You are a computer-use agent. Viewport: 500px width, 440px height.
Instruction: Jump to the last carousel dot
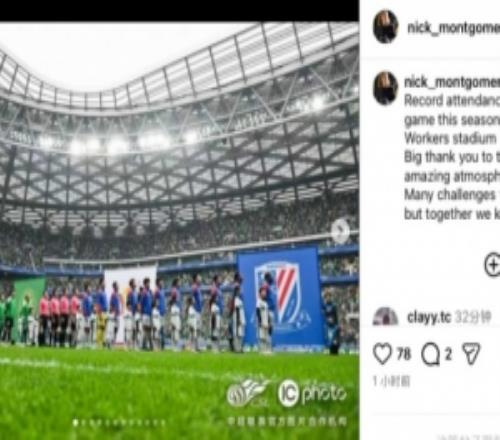click(x=164, y=423)
